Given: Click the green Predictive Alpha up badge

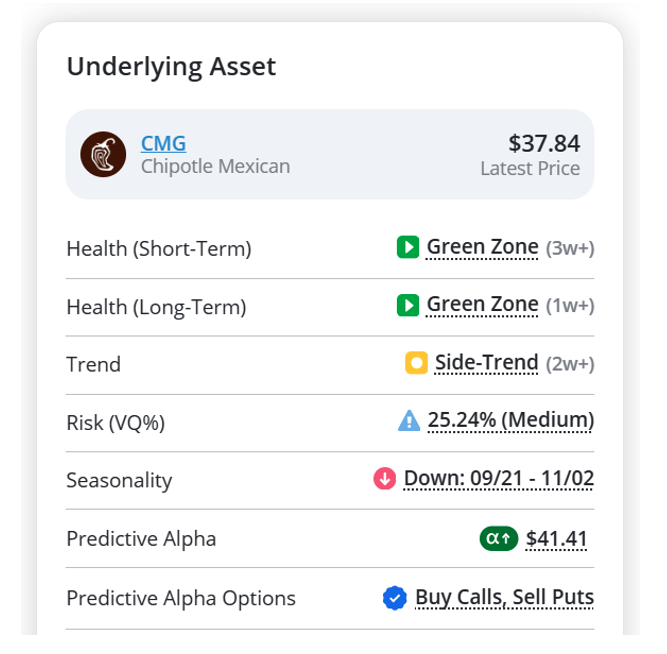Looking at the screenshot, I should coord(499,539).
